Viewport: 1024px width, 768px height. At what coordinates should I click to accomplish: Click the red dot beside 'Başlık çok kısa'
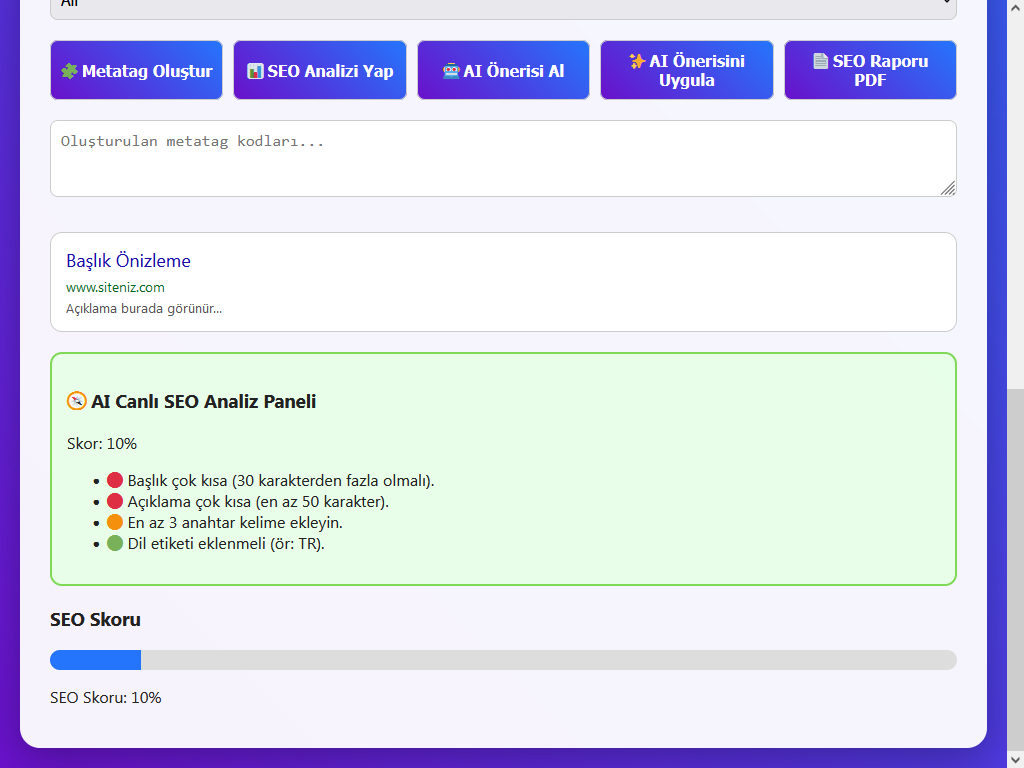pyautogui.click(x=115, y=480)
